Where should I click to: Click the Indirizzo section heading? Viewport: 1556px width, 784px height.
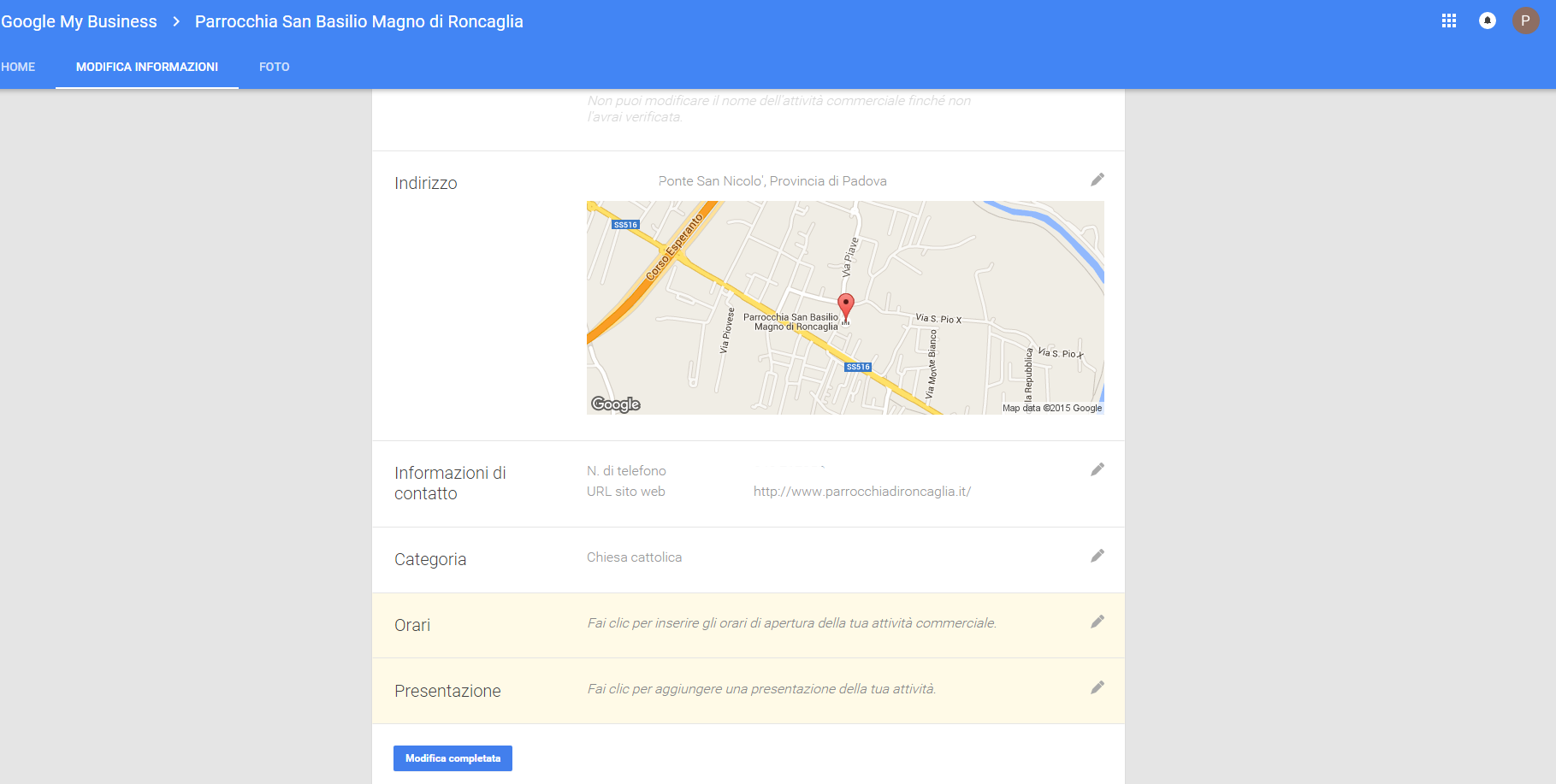426,183
